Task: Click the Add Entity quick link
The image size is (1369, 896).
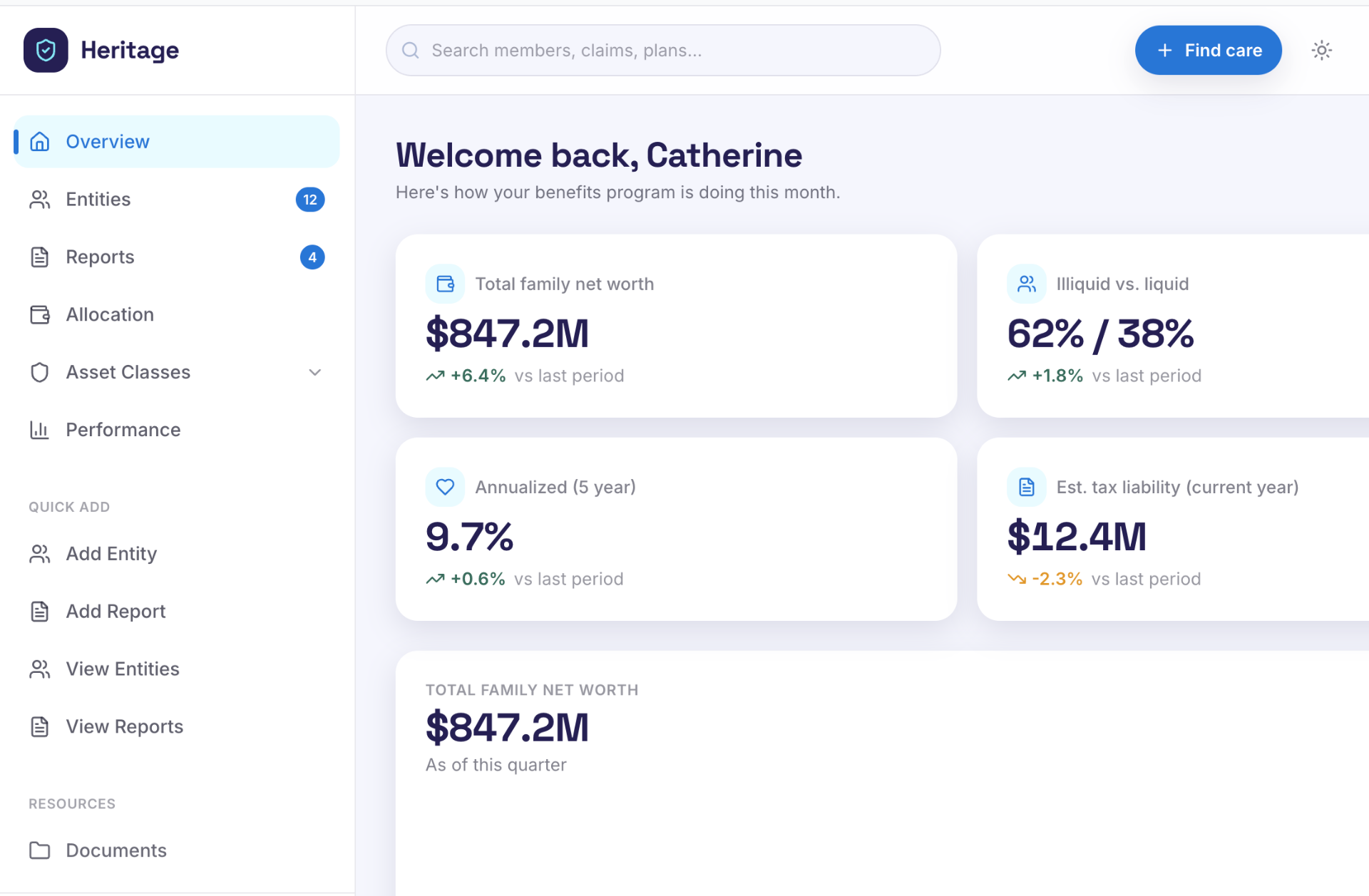Action: tap(177, 555)
